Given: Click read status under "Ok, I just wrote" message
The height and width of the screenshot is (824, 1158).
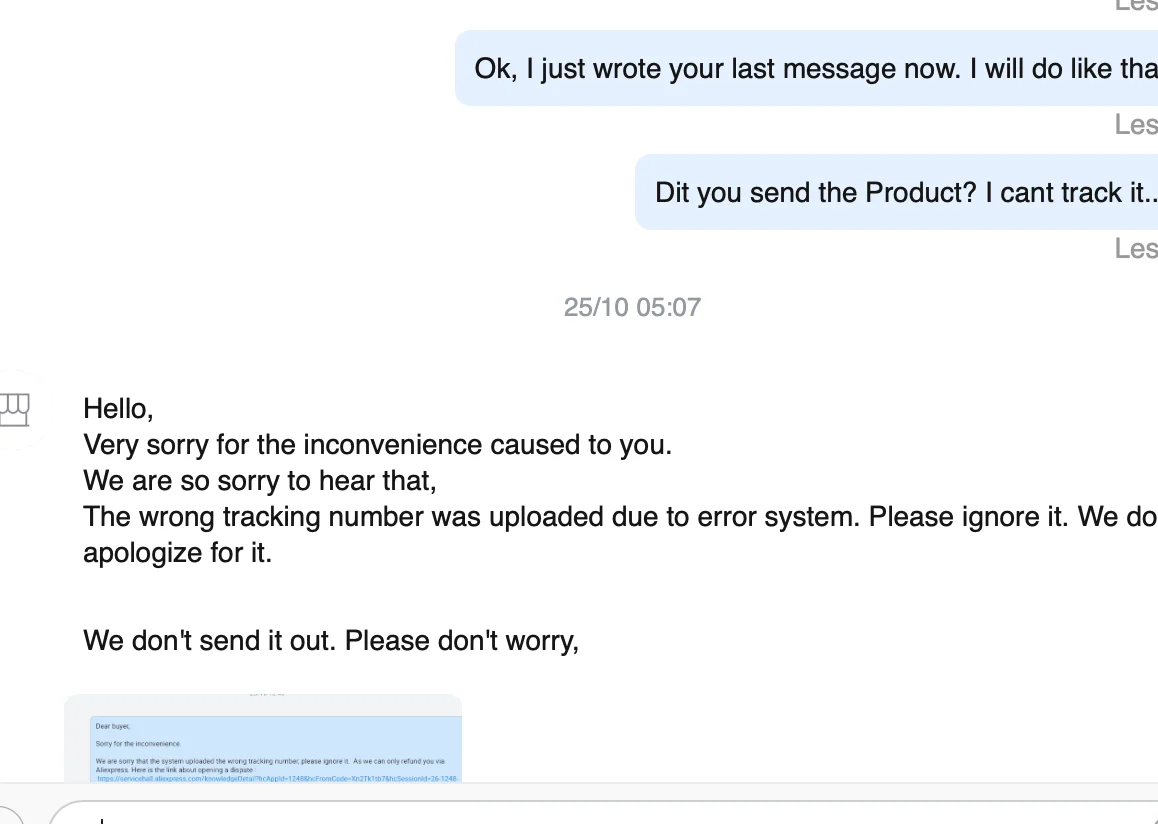Looking at the screenshot, I should [1136, 125].
